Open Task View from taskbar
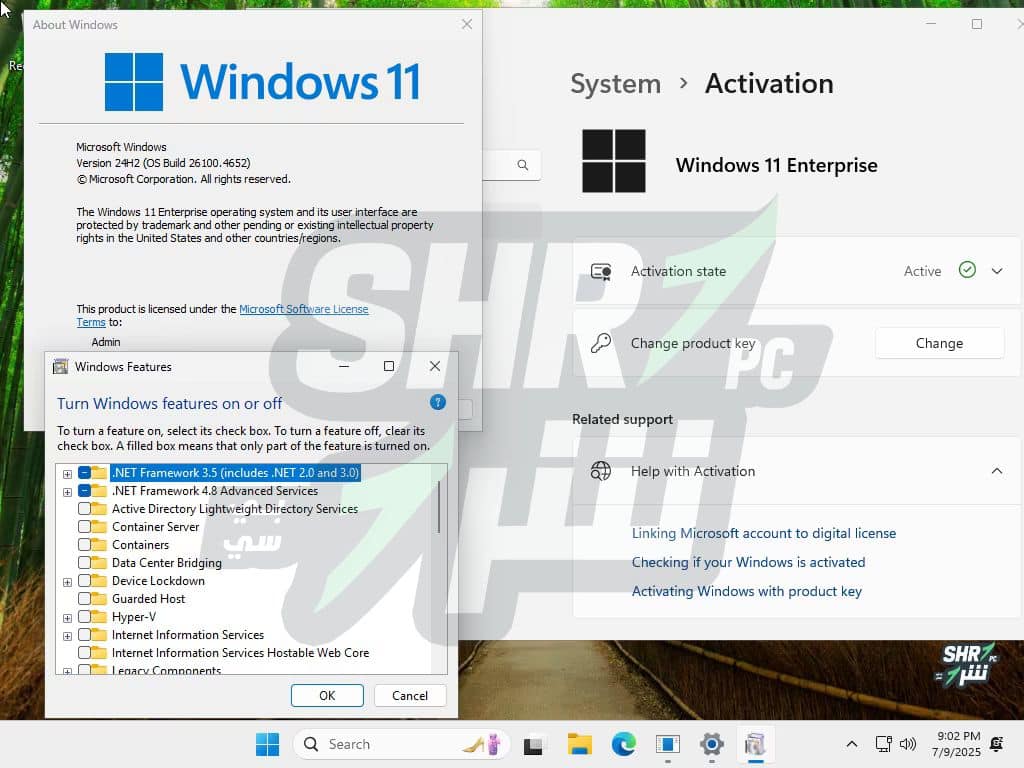This screenshot has width=1024, height=768. [533, 744]
